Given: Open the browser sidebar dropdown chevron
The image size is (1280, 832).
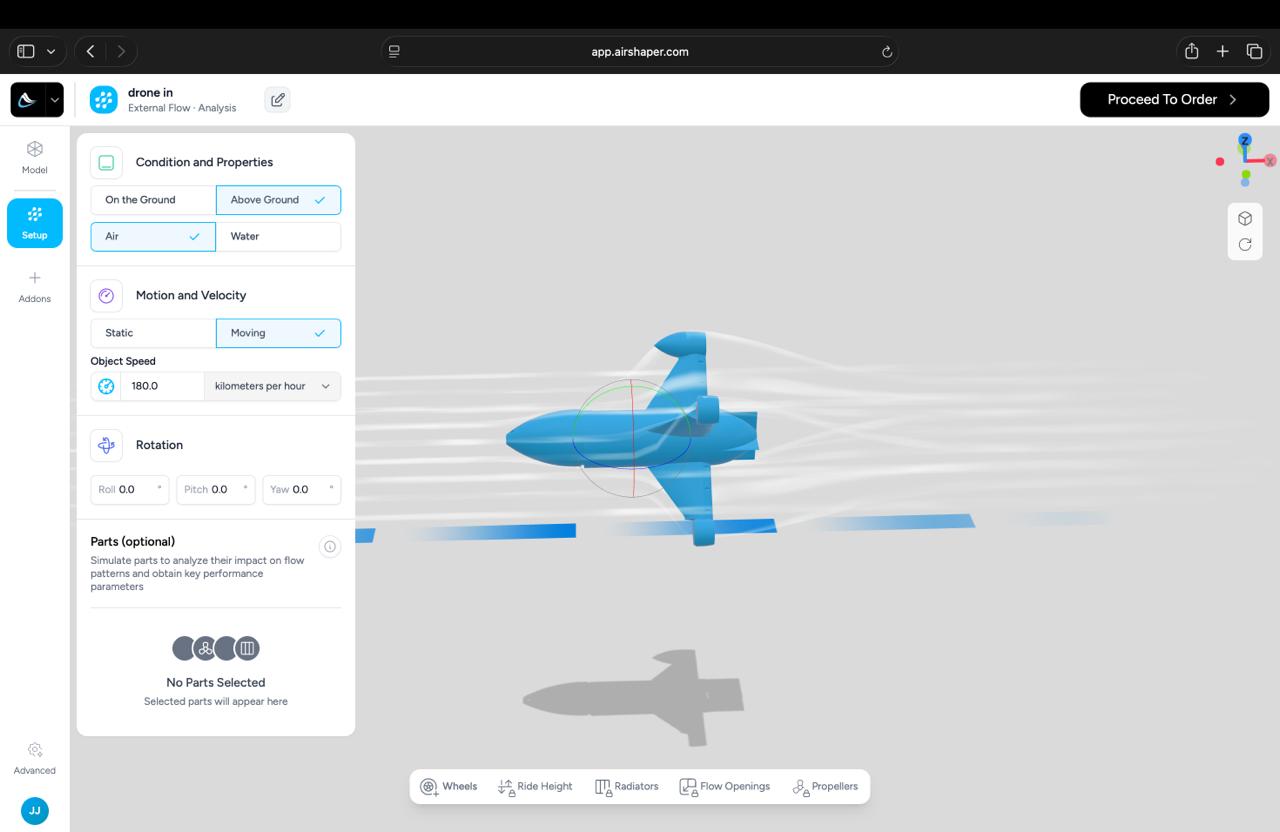Looking at the screenshot, I should coord(51,52).
